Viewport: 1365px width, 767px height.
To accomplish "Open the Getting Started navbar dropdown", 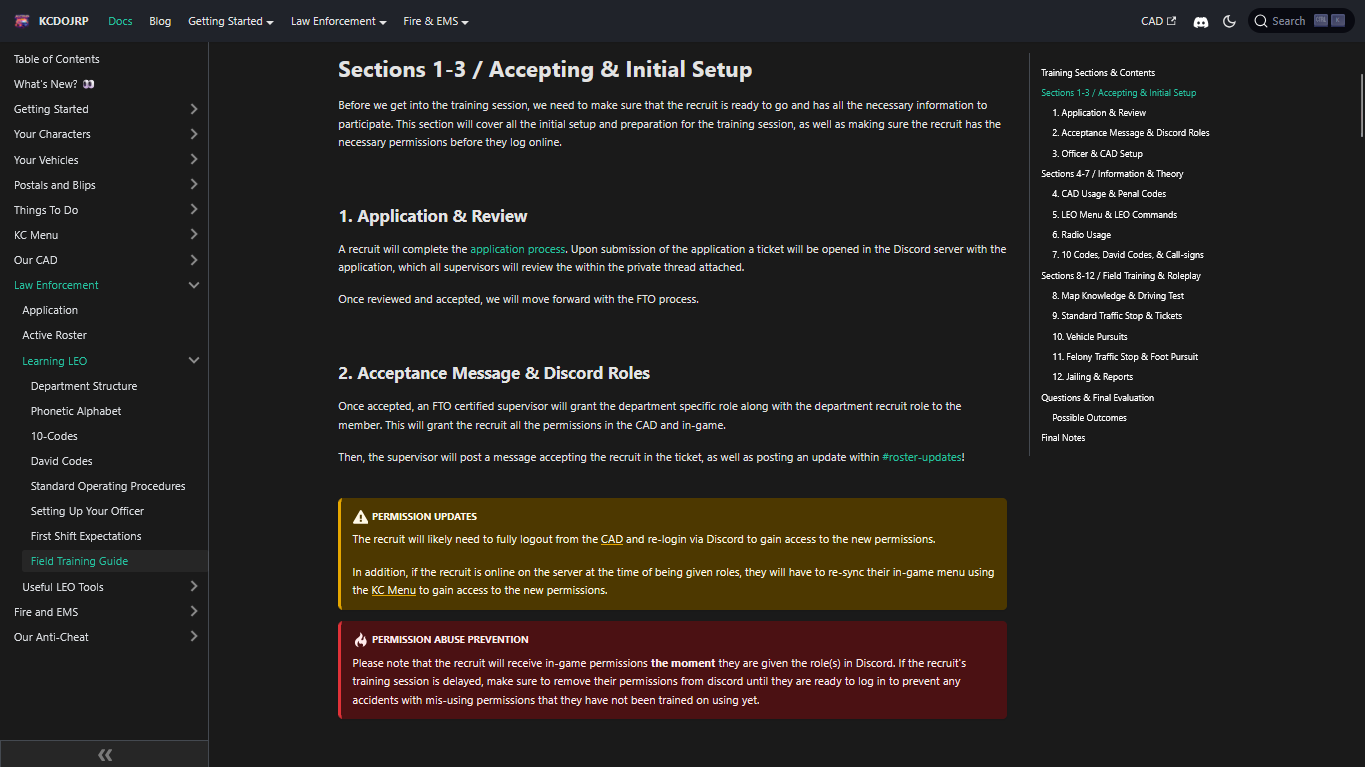I will click(230, 21).
